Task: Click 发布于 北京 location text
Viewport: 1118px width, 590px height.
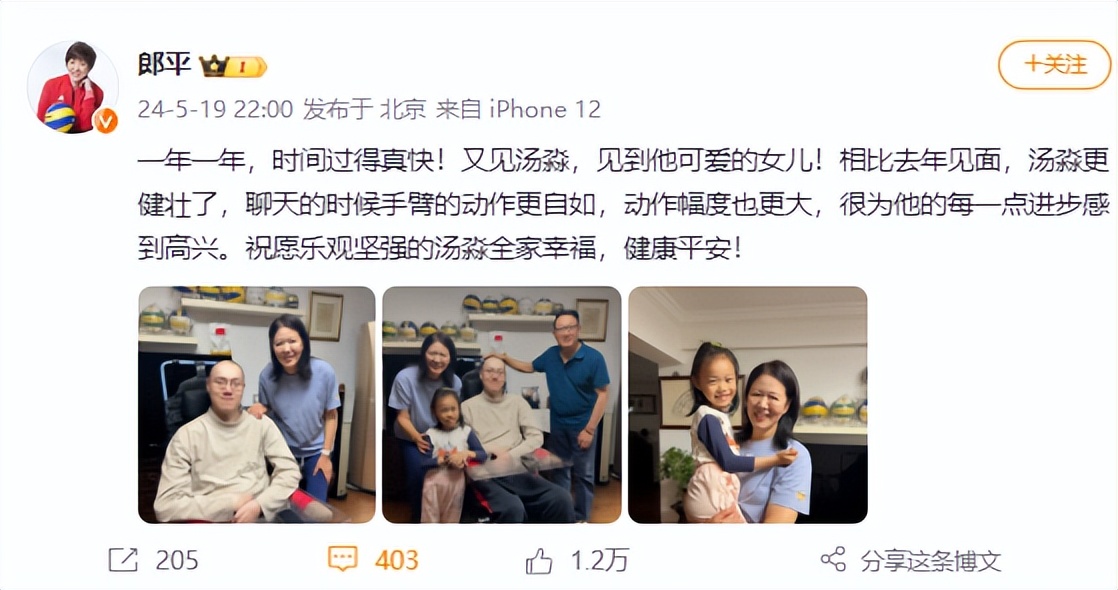Action: click(x=364, y=109)
